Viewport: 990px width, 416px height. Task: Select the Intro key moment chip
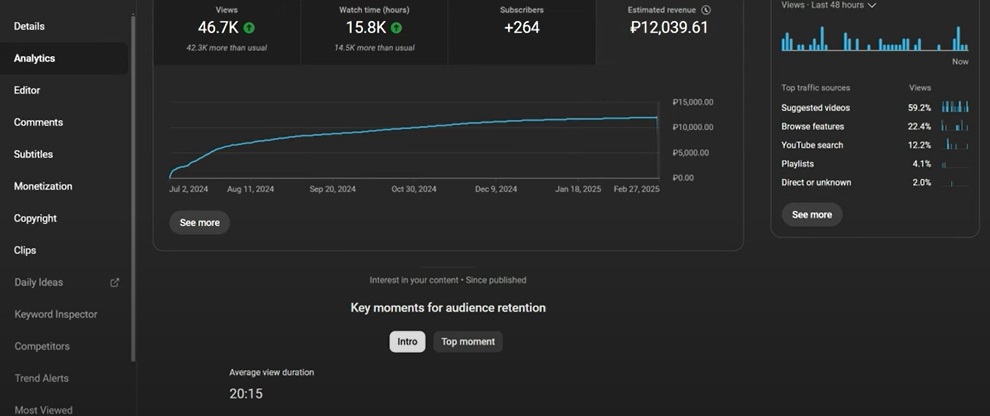click(x=407, y=342)
